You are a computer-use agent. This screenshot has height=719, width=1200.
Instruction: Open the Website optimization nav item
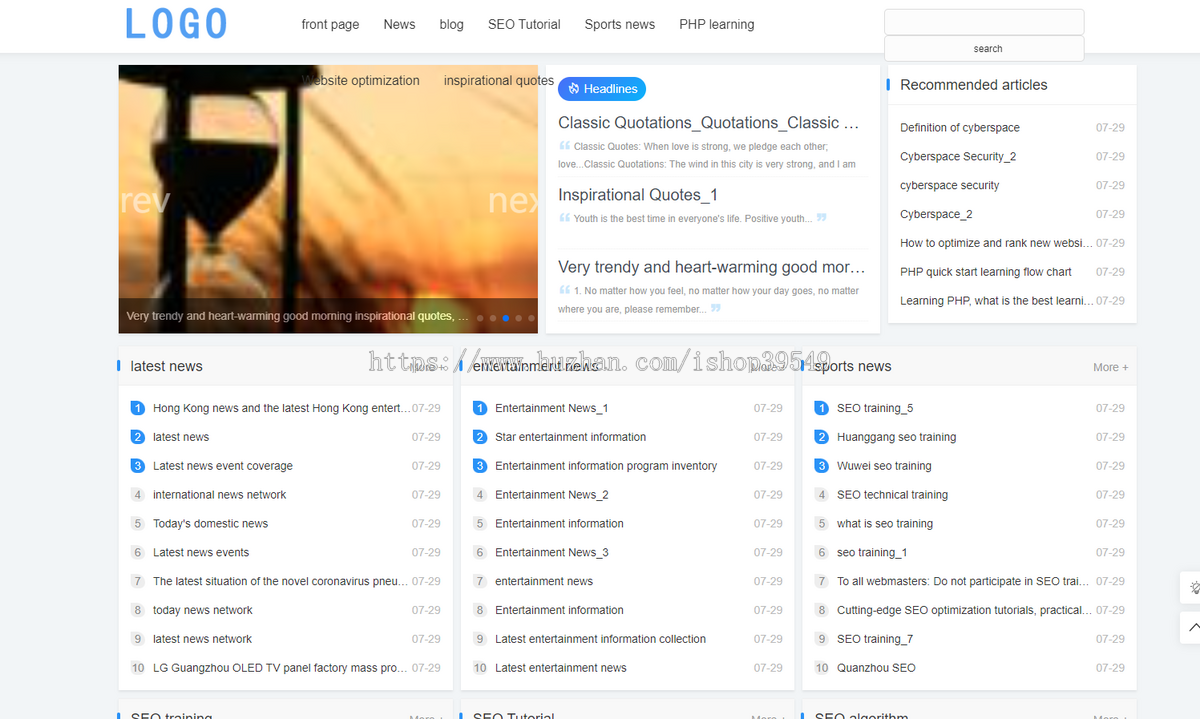point(360,80)
